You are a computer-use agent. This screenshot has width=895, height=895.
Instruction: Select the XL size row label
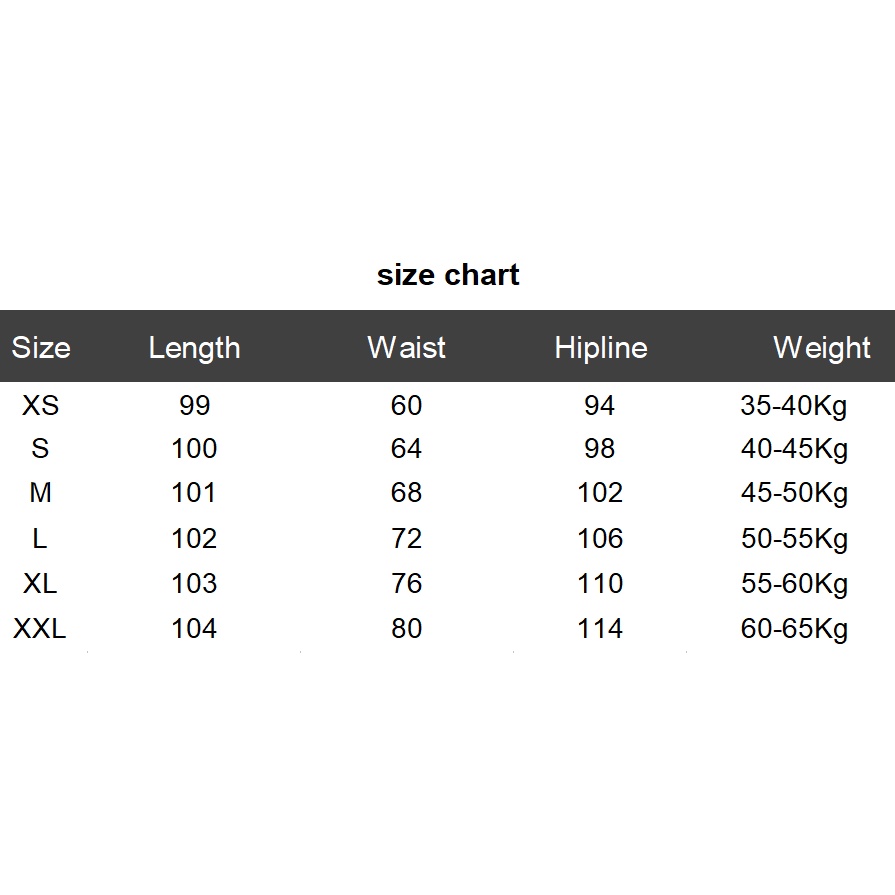click(40, 583)
